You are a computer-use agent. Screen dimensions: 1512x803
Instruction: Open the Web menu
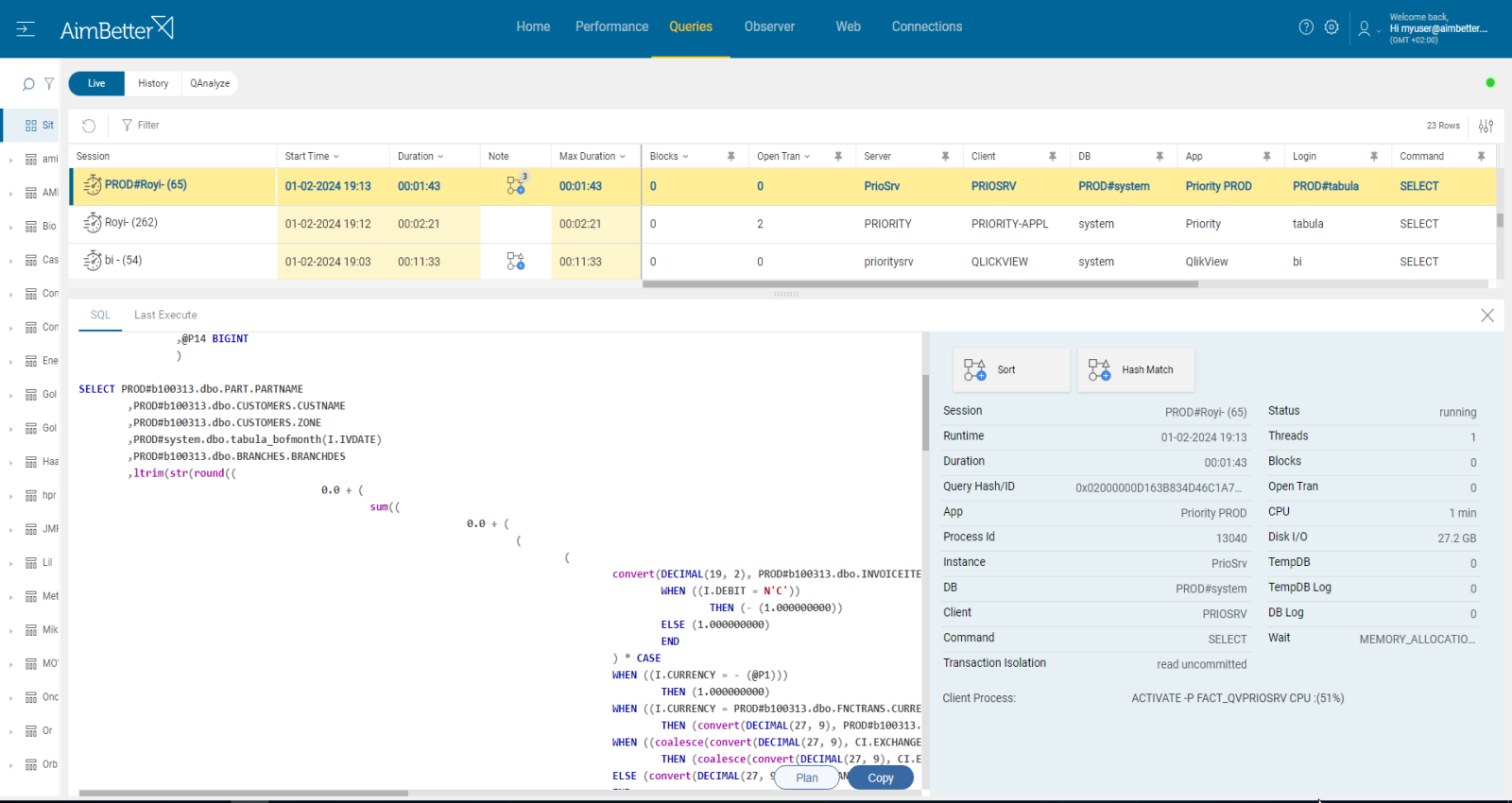coord(848,27)
